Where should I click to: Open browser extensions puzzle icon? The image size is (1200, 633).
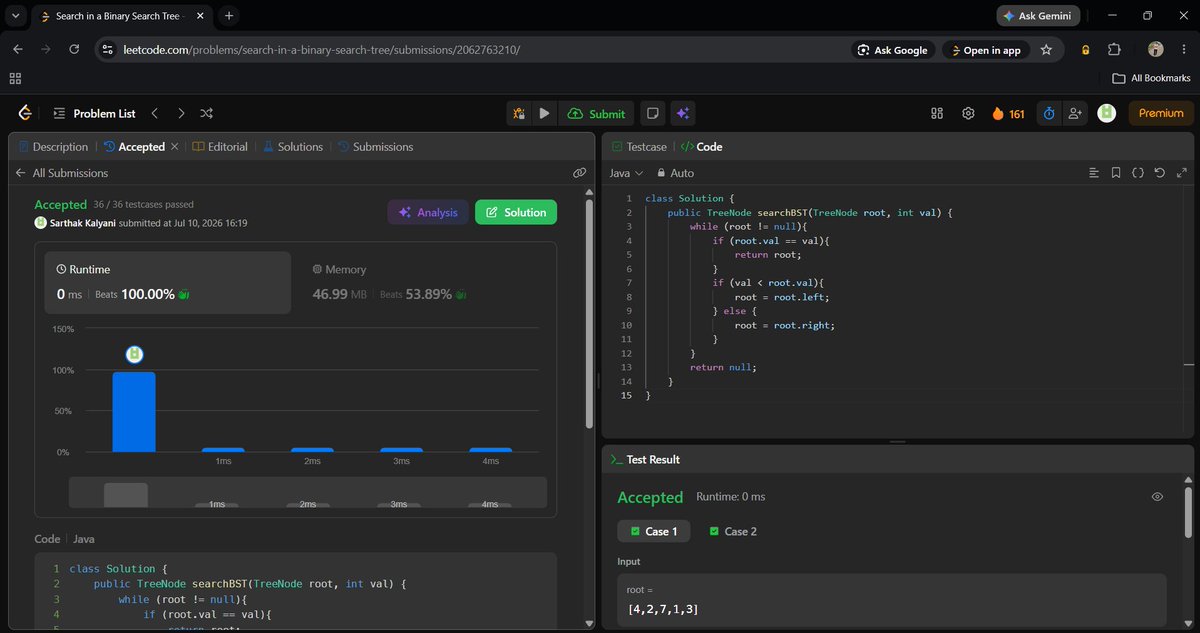point(1114,50)
